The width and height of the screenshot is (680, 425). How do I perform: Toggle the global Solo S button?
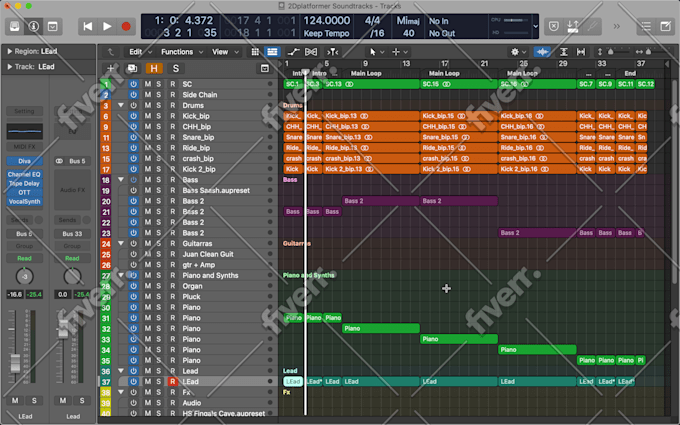pos(176,69)
